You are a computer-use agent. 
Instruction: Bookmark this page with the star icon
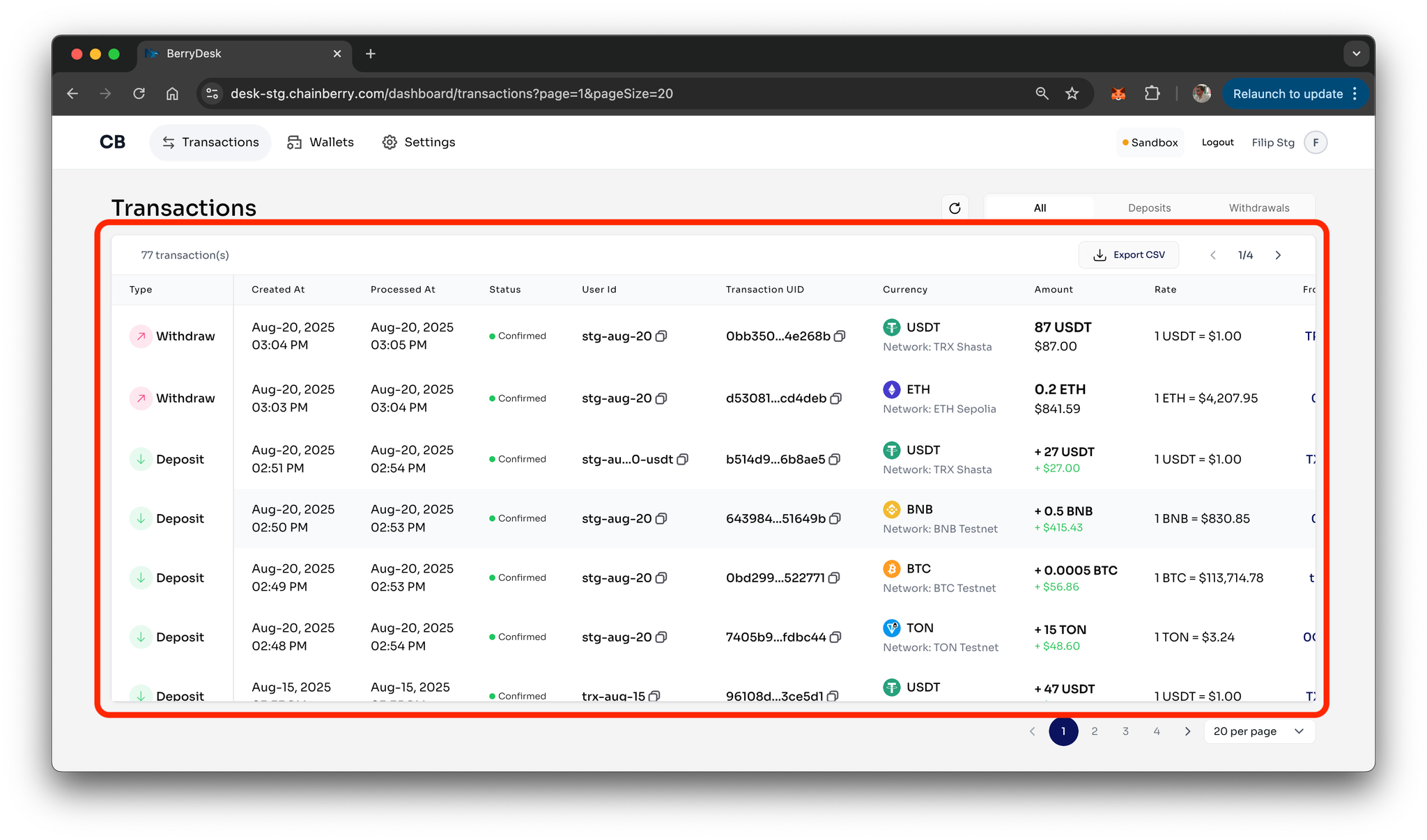(1072, 93)
